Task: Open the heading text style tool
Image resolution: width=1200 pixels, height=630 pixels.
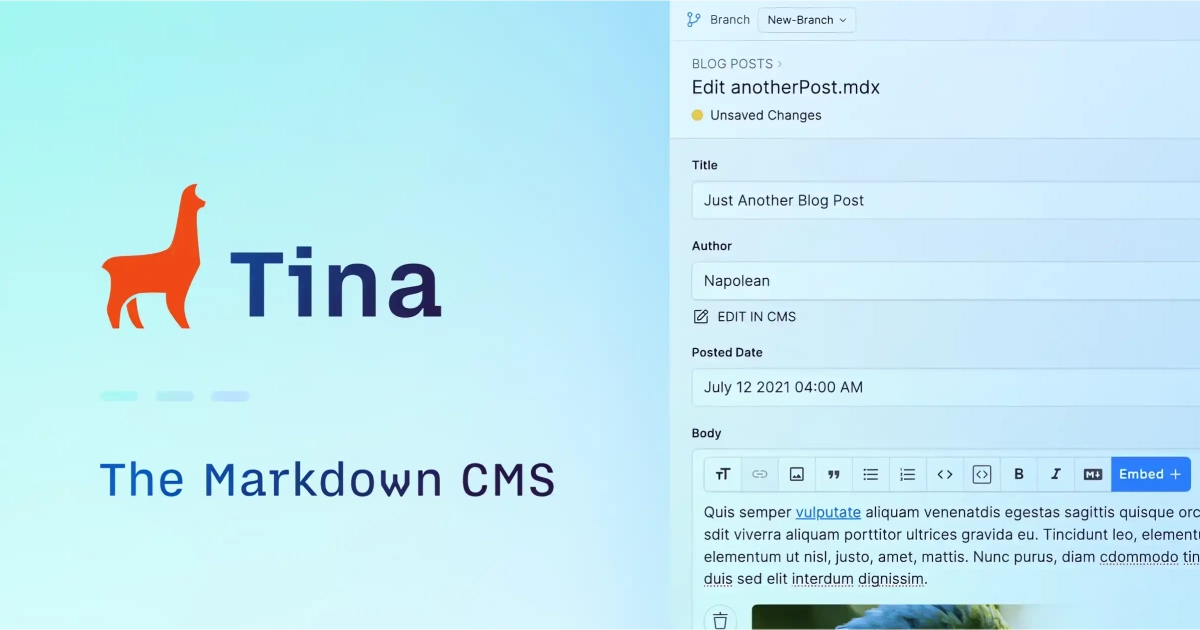Action: coord(723,474)
